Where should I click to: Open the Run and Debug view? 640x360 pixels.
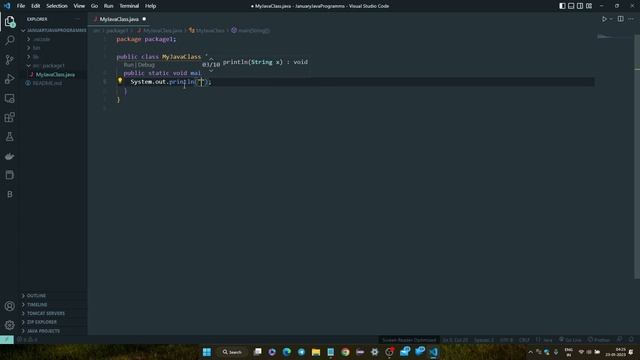pos(10,79)
